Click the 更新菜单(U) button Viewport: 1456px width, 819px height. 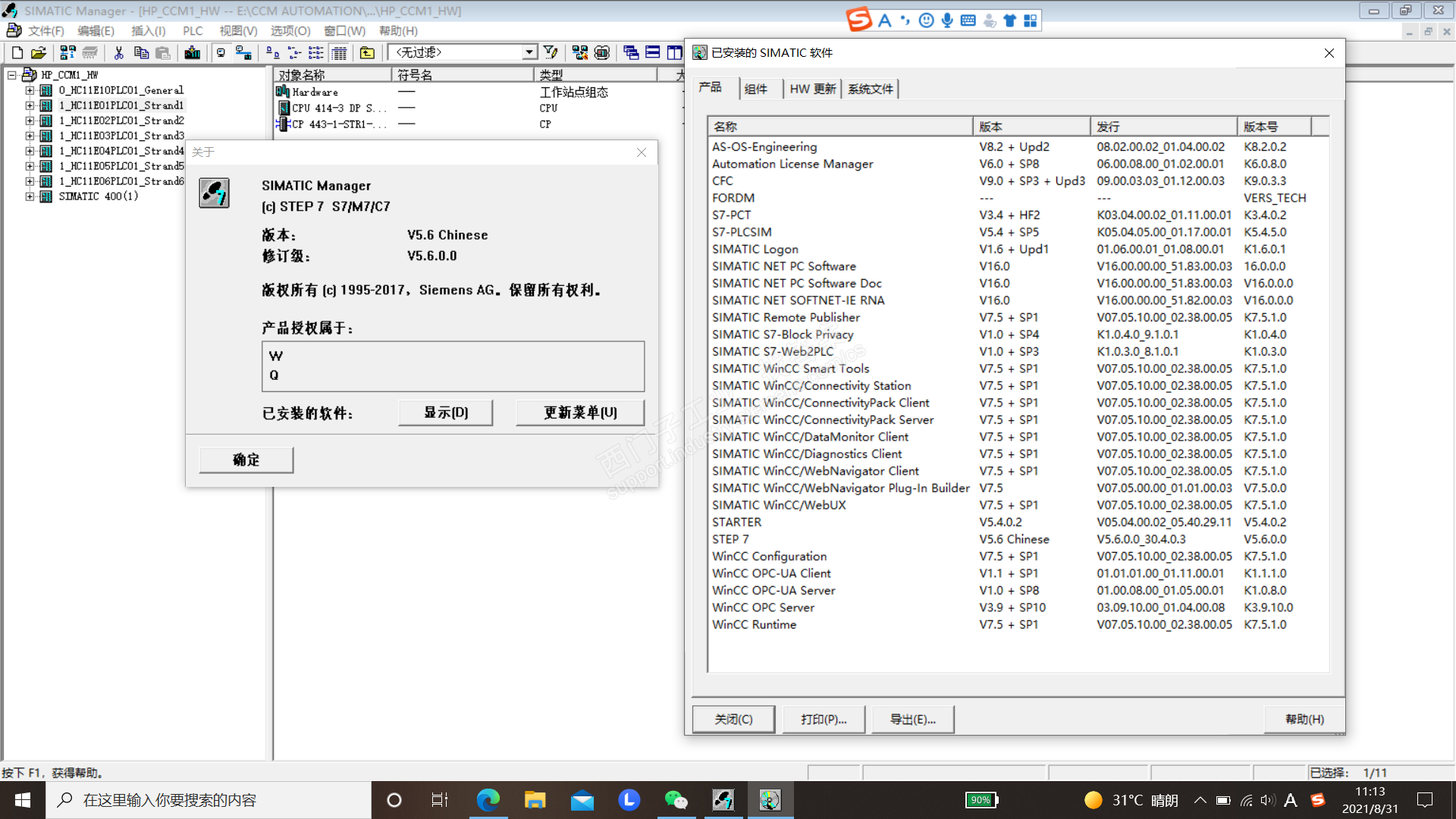[580, 413]
